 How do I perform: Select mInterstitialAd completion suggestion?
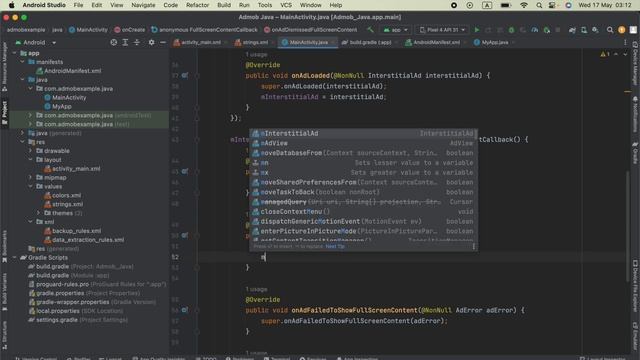[x=363, y=133]
